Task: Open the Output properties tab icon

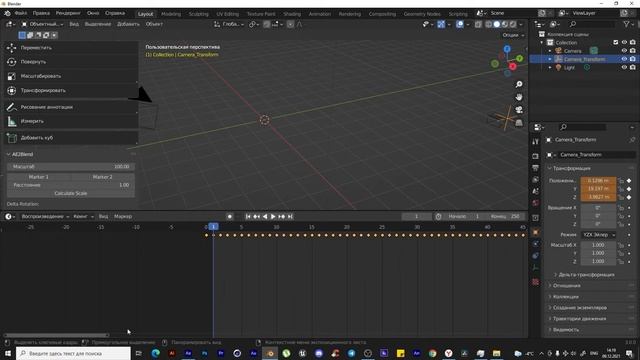Action: 536,168
